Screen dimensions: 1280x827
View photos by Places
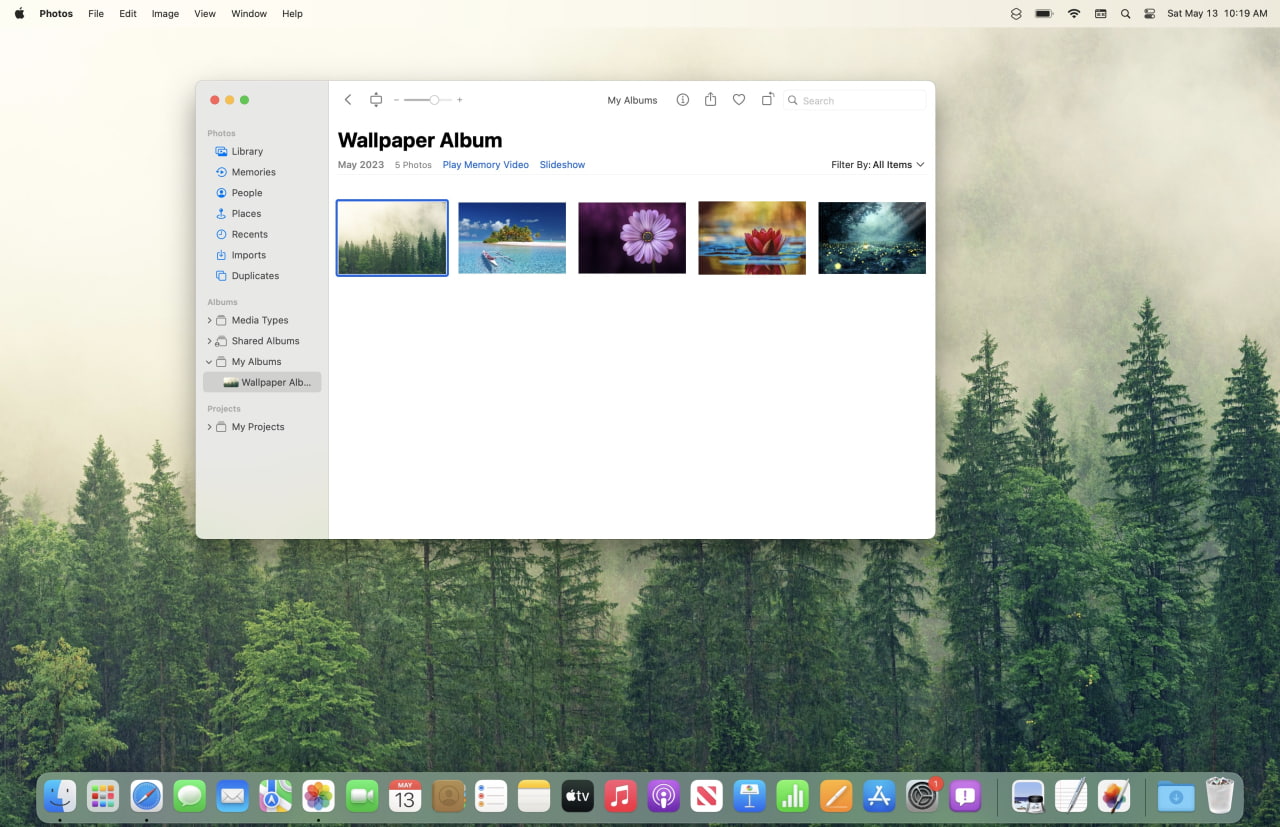point(245,213)
